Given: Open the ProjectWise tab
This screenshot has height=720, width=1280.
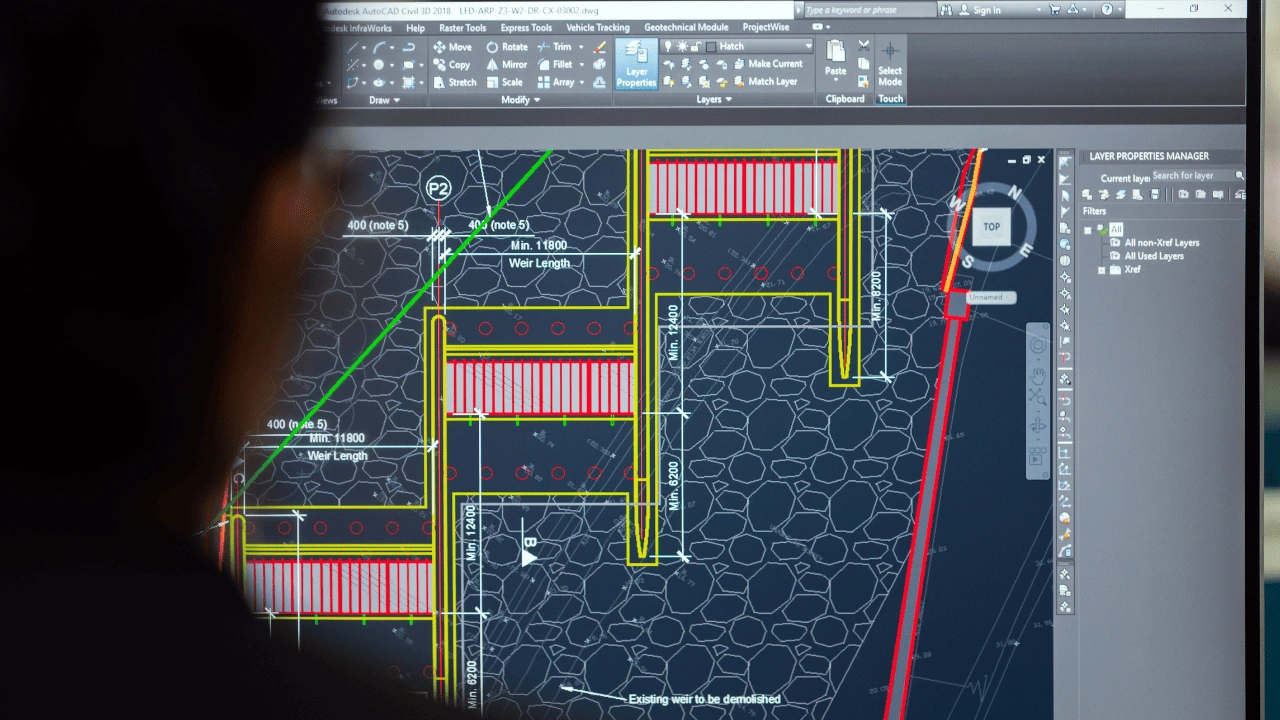Looking at the screenshot, I should [x=765, y=28].
